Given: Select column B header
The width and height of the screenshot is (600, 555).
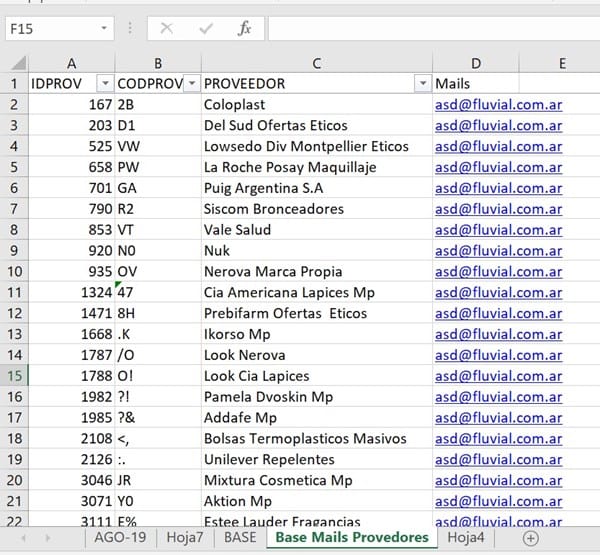Looking at the screenshot, I should (x=158, y=64).
